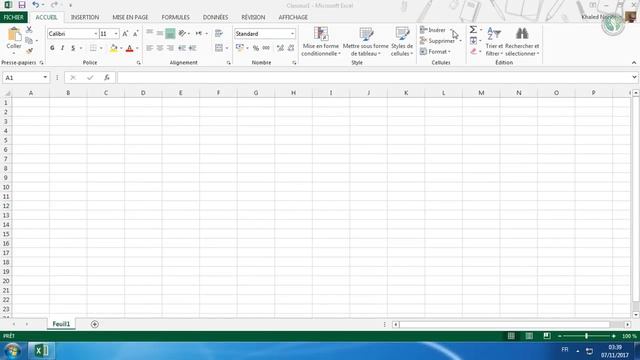Open Styles de cellules gallery
The height and width of the screenshot is (360, 640).
click(x=402, y=42)
